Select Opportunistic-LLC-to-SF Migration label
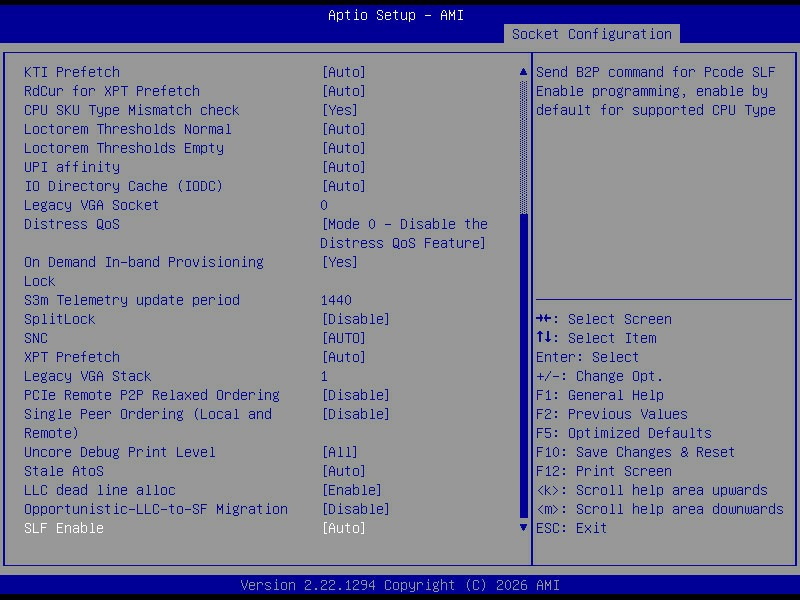The height and width of the screenshot is (600, 800). click(x=156, y=509)
